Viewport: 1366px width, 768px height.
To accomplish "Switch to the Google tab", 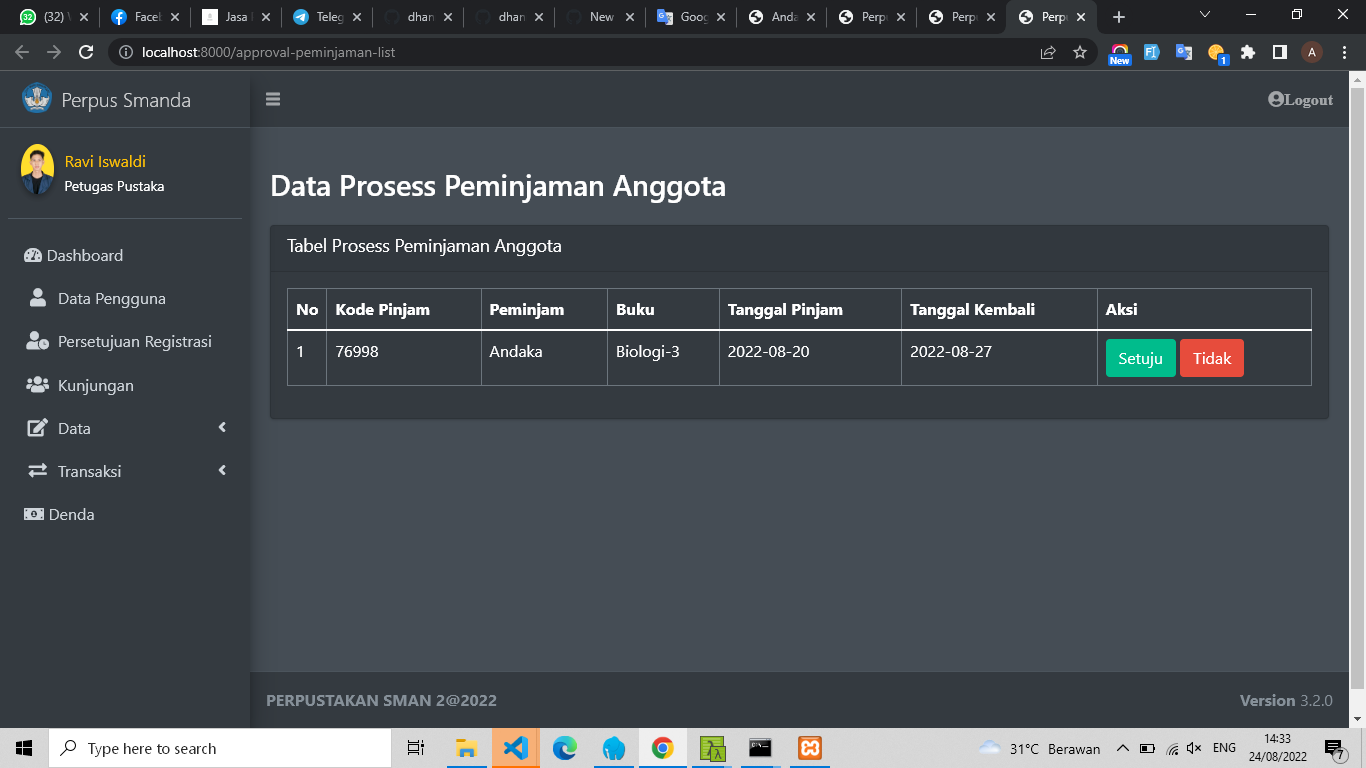I will coord(688,16).
